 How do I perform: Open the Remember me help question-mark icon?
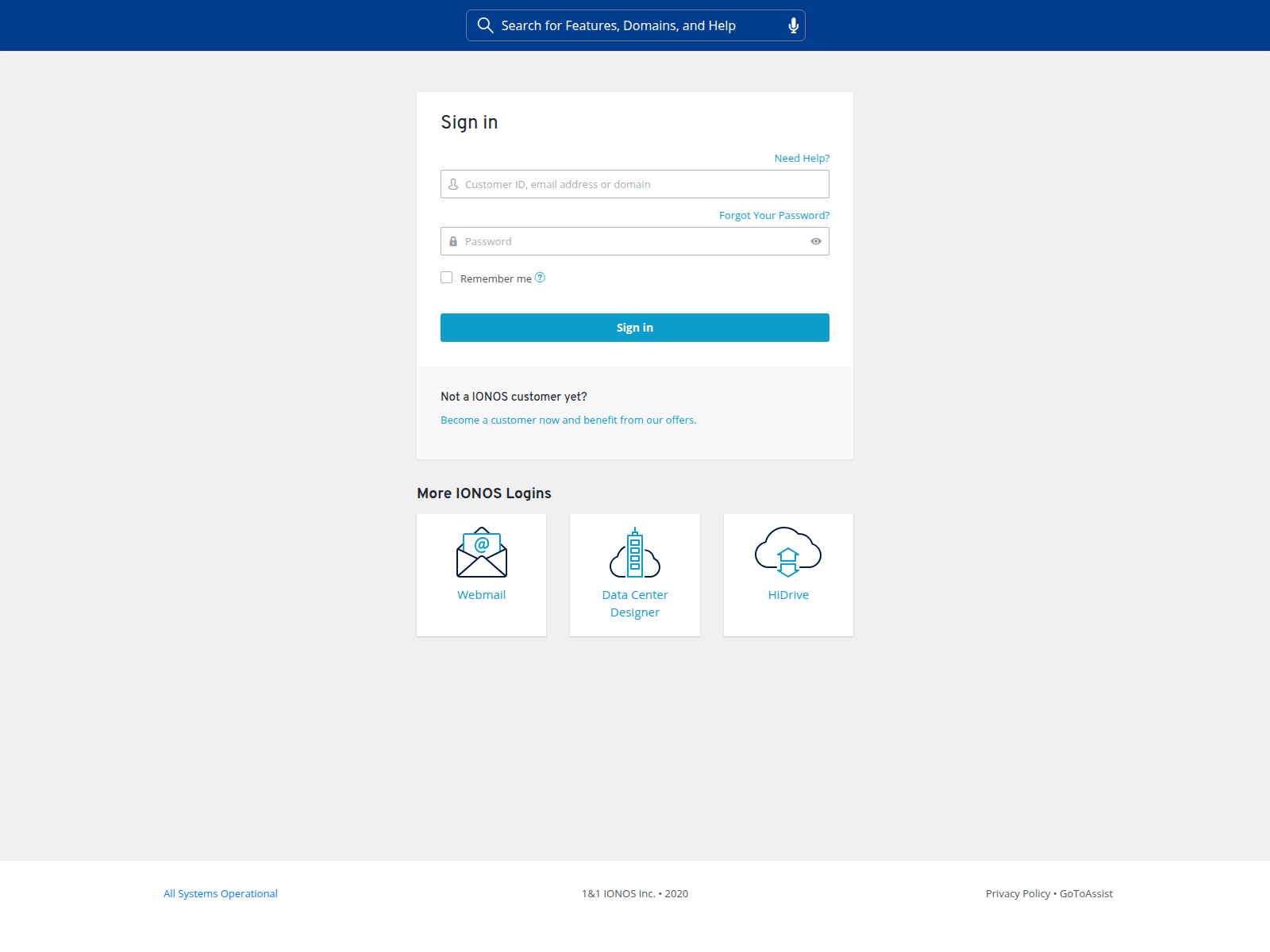(540, 278)
